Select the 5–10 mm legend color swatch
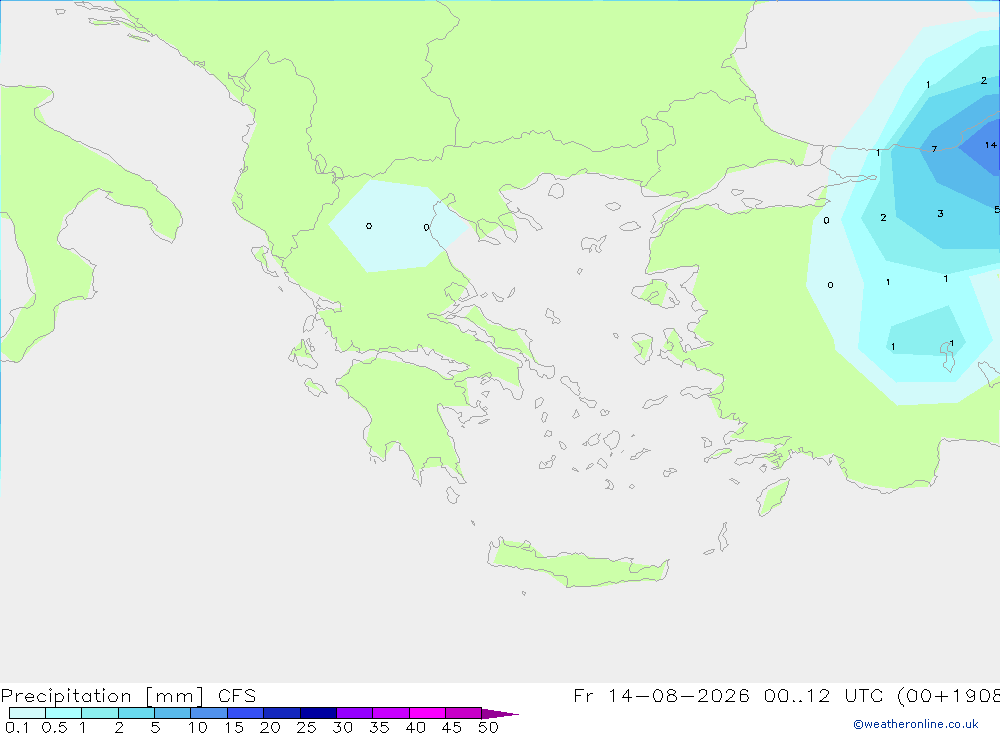Screen dimensions: 1000x733 pos(172,713)
